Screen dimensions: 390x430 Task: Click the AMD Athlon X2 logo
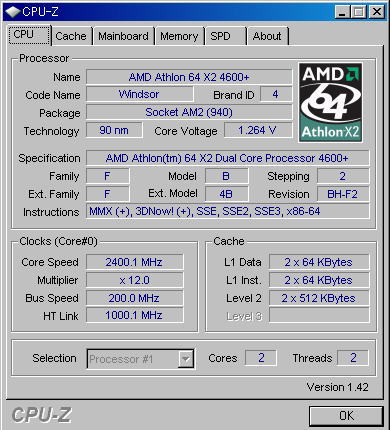coord(330,102)
